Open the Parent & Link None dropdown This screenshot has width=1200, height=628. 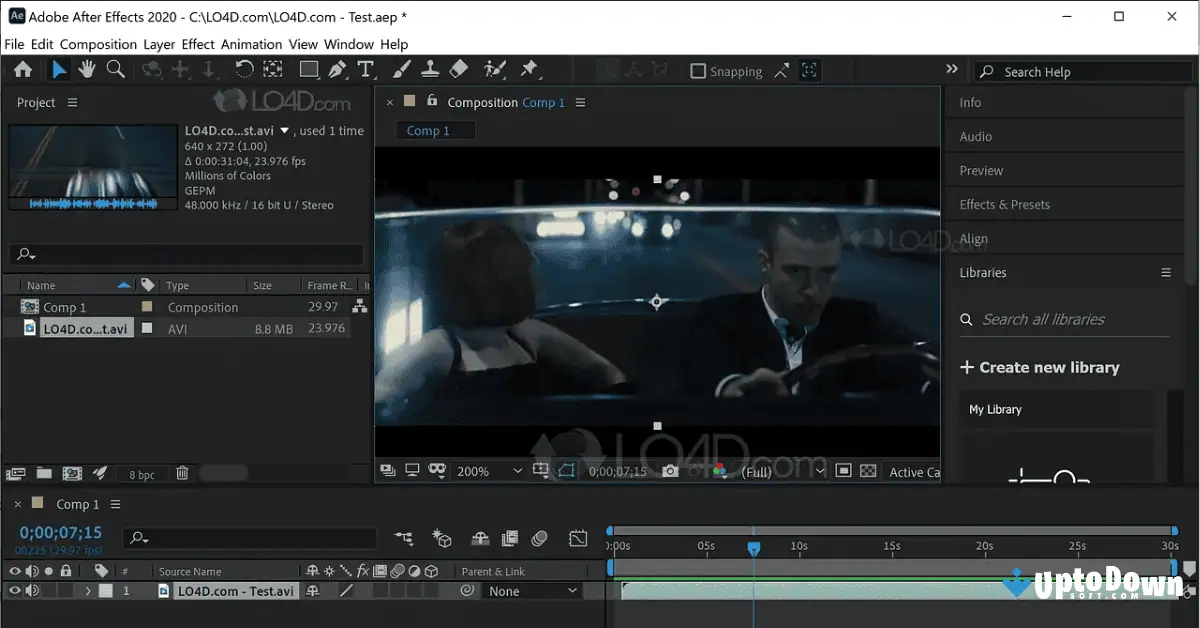click(532, 590)
